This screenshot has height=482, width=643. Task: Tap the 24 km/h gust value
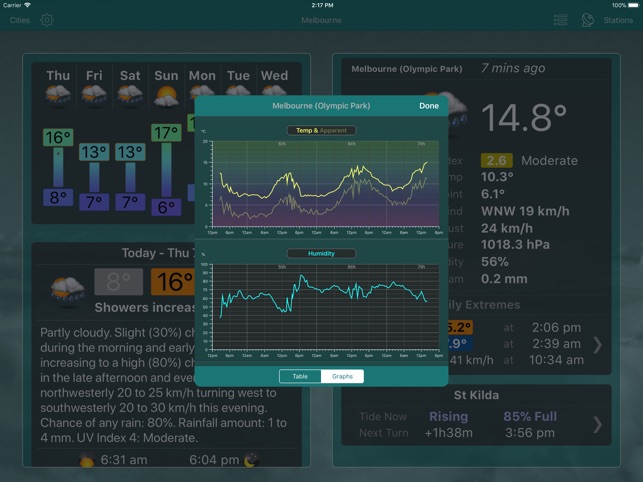point(507,228)
